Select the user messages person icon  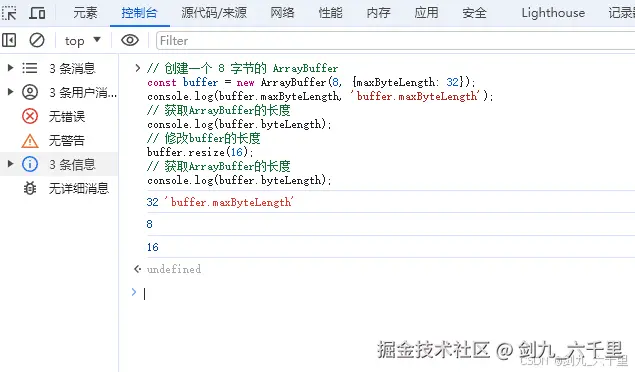tap(30, 92)
